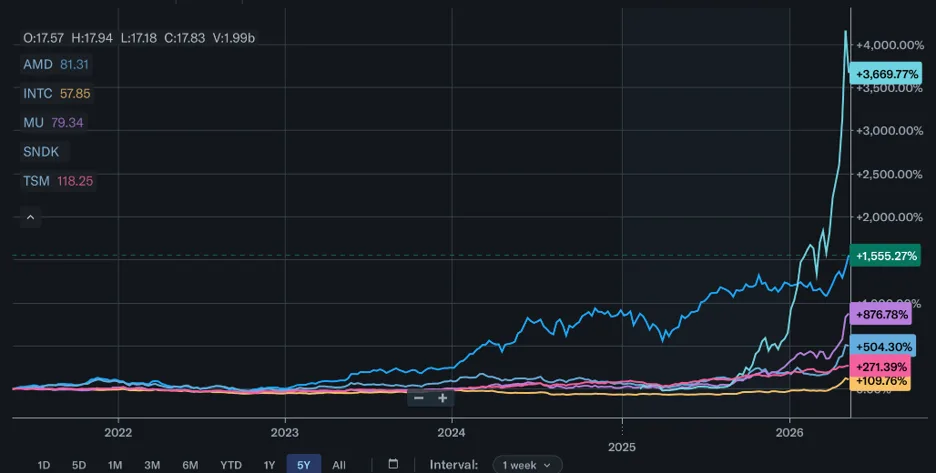Click the +2,000.00% axis label
936x473 pixels.
(x=889, y=217)
